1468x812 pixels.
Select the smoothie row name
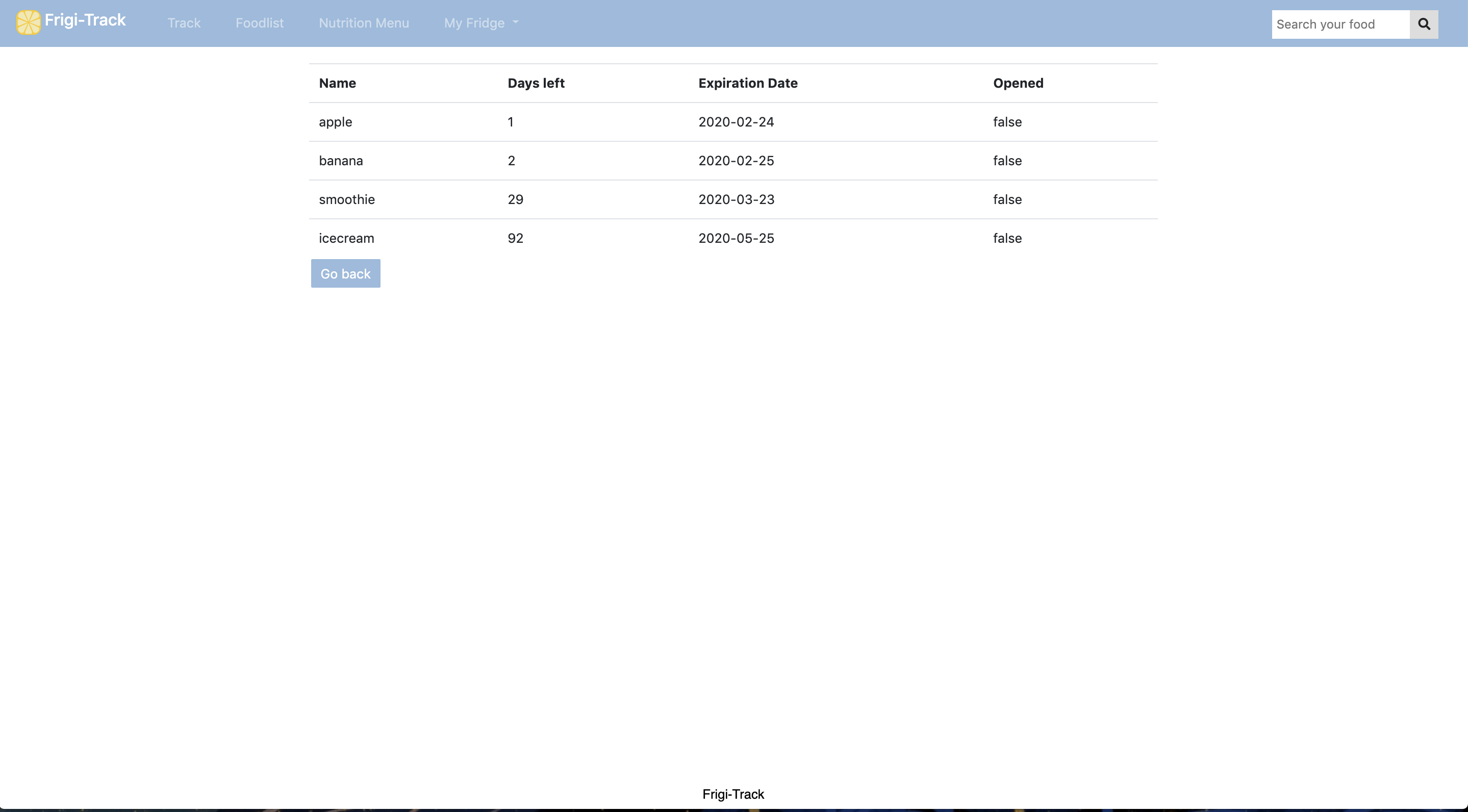click(346, 199)
